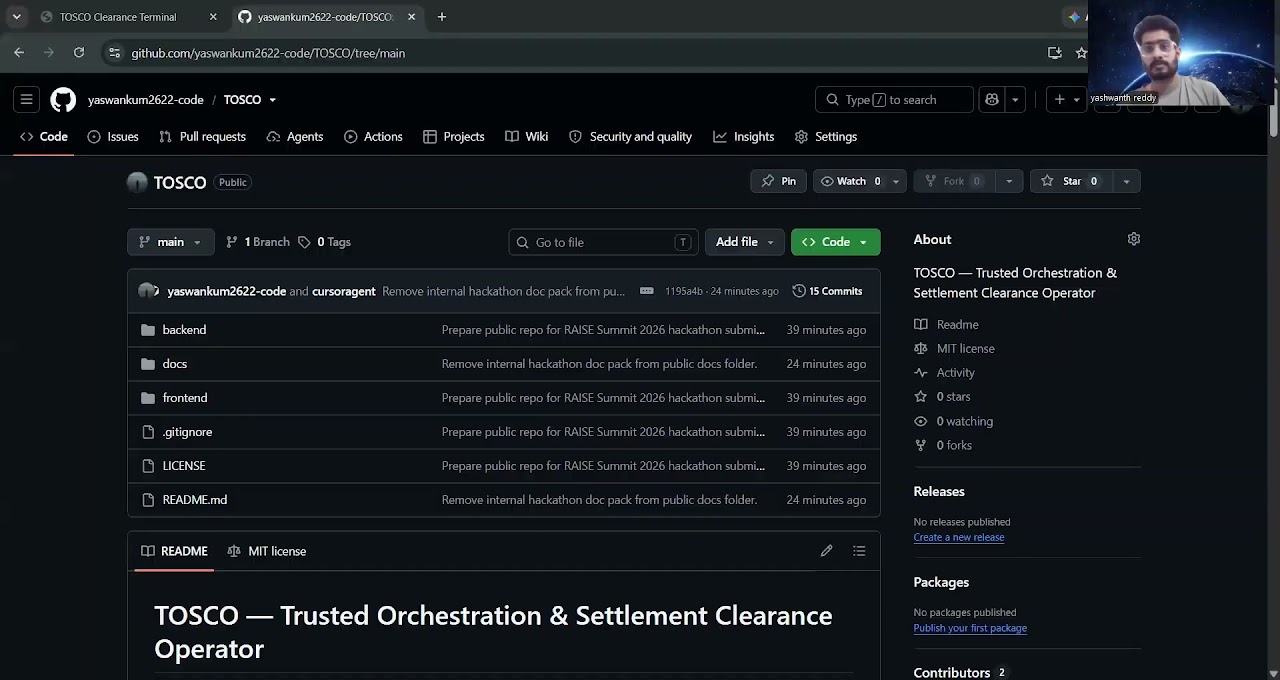The height and width of the screenshot is (680, 1280).
Task: Show README outline list icon
Action: (x=859, y=551)
